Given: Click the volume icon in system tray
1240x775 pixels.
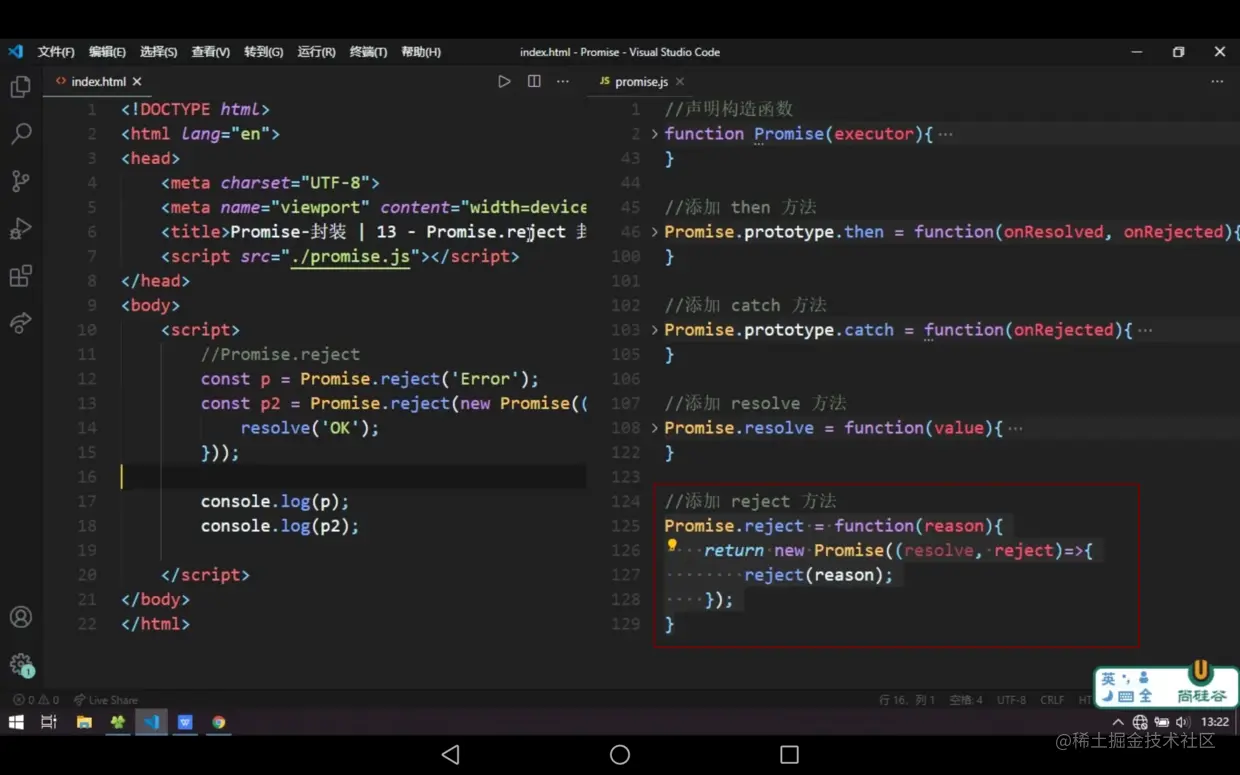Looking at the screenshot, I should (1183, 722).
